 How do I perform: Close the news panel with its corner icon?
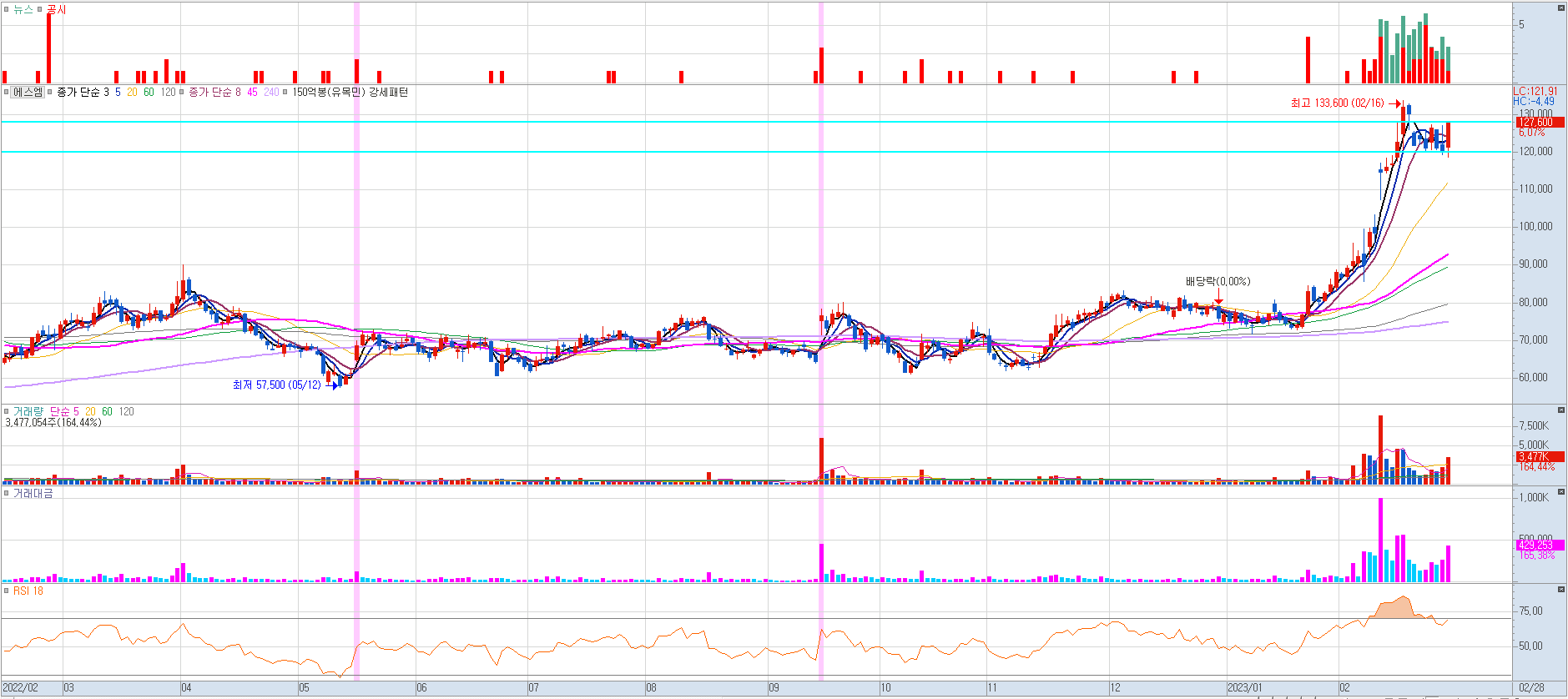[1560, 8]
